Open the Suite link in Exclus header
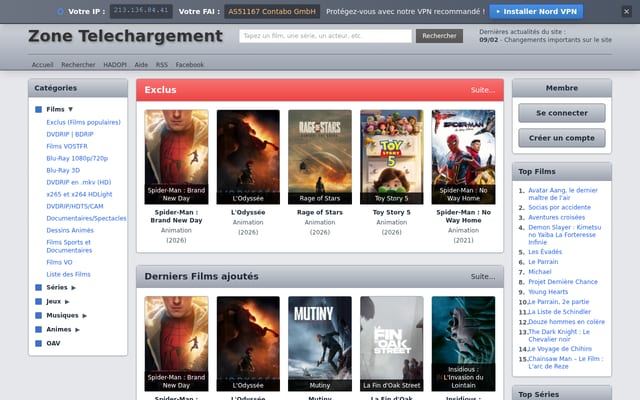 click(483, 90)
